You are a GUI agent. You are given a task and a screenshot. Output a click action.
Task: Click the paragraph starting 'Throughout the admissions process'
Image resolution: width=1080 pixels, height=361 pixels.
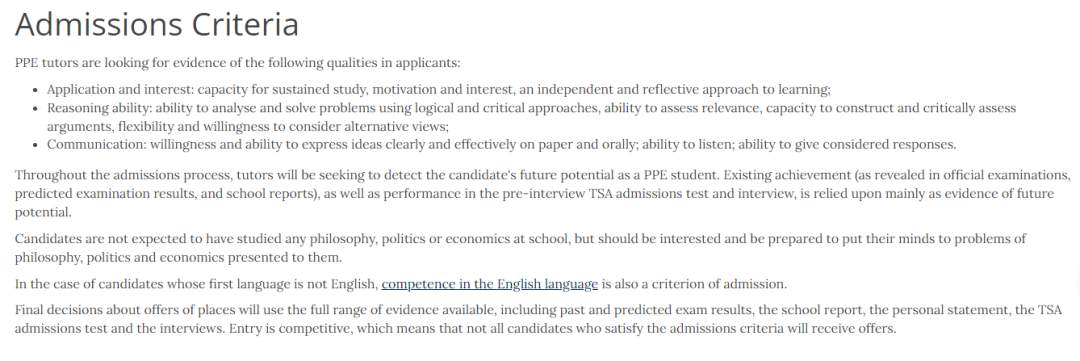[x=543, y=194]
